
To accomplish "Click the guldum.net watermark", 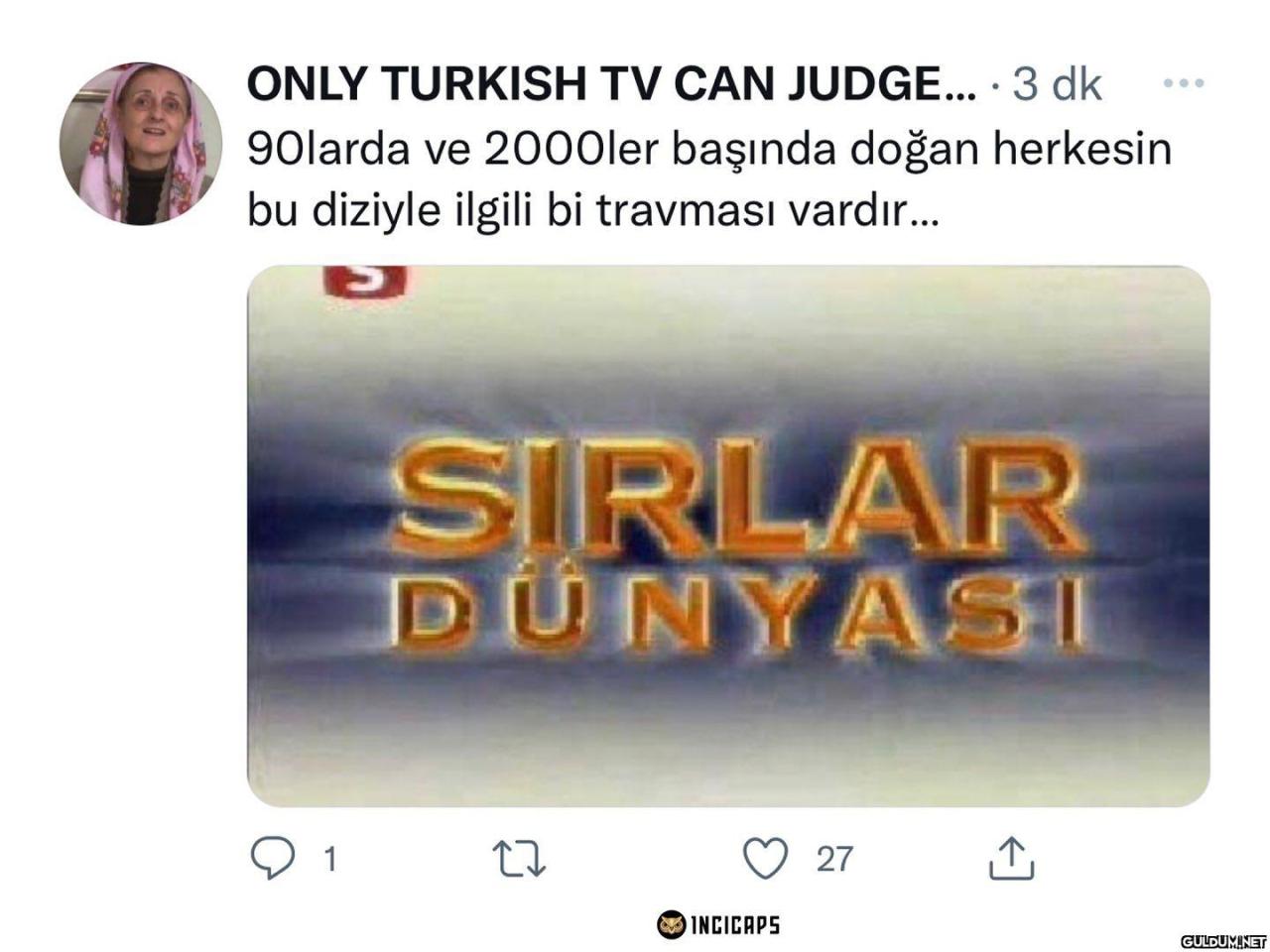I will pyautogui.click(x=1223, y=941).
